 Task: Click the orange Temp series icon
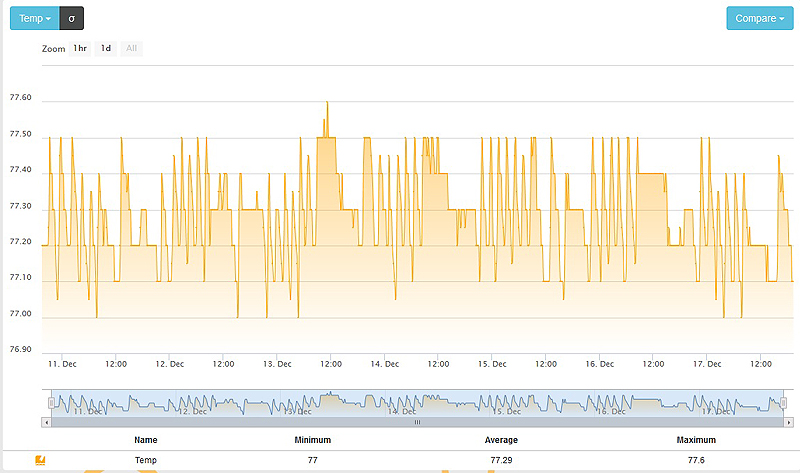tap(40, 460)
